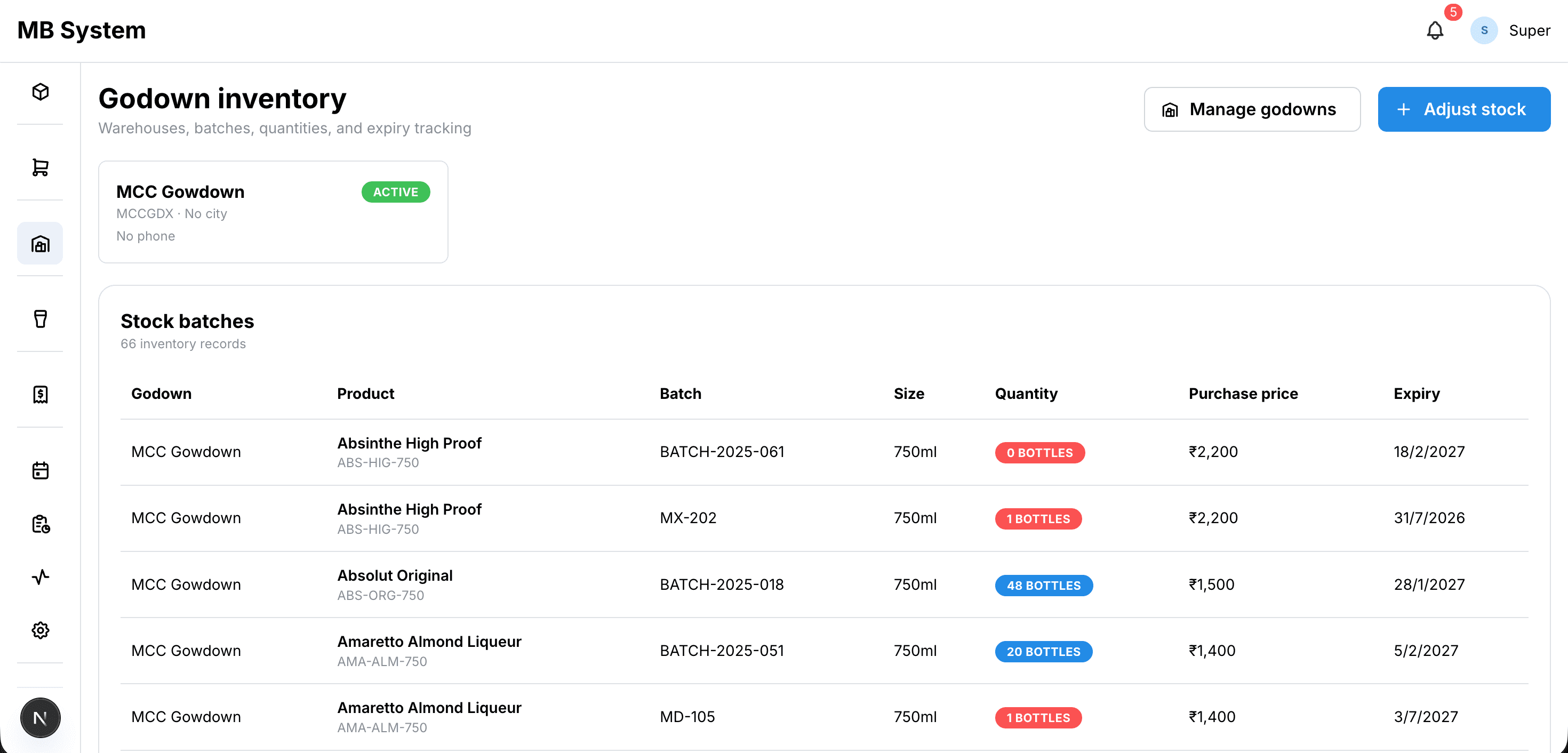
Task: Click batch code BATCH-2025-051
Action: pyautogui.click(x=722, y=651)
